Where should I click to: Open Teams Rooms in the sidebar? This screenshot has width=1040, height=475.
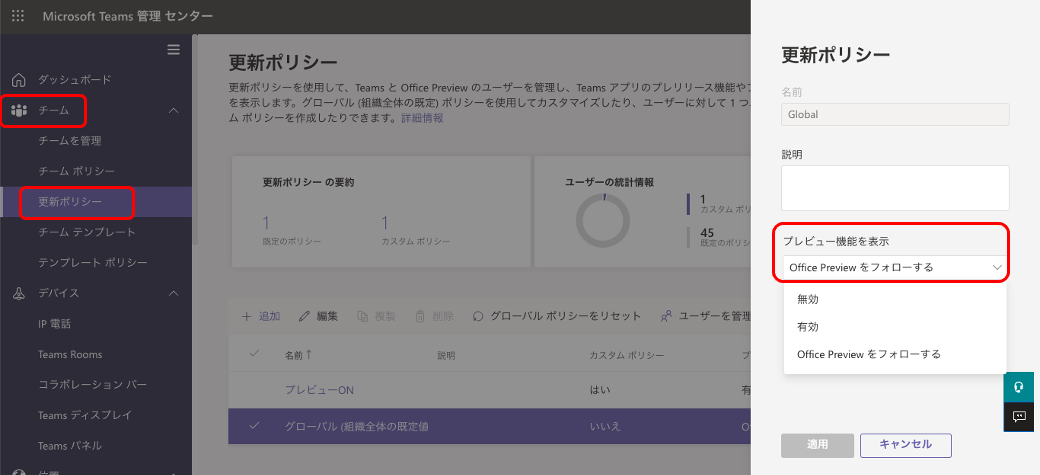click(x=70, y=354)
